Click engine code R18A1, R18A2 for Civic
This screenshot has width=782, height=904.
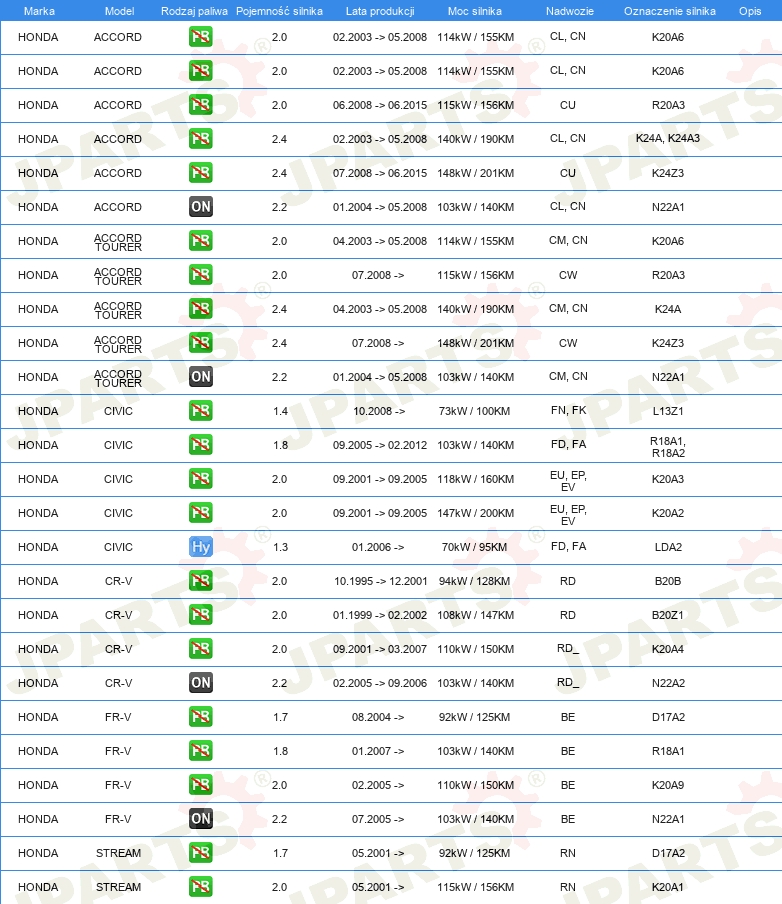click(x=668, y=447)
